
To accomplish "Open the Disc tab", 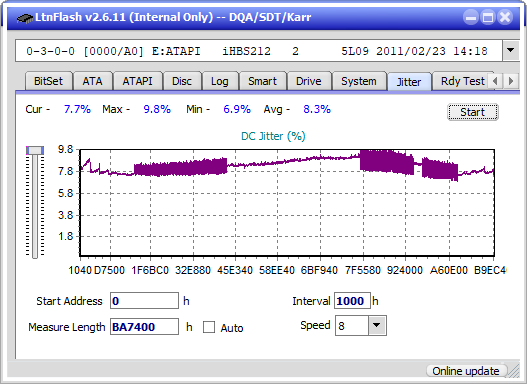I will 182,81.
